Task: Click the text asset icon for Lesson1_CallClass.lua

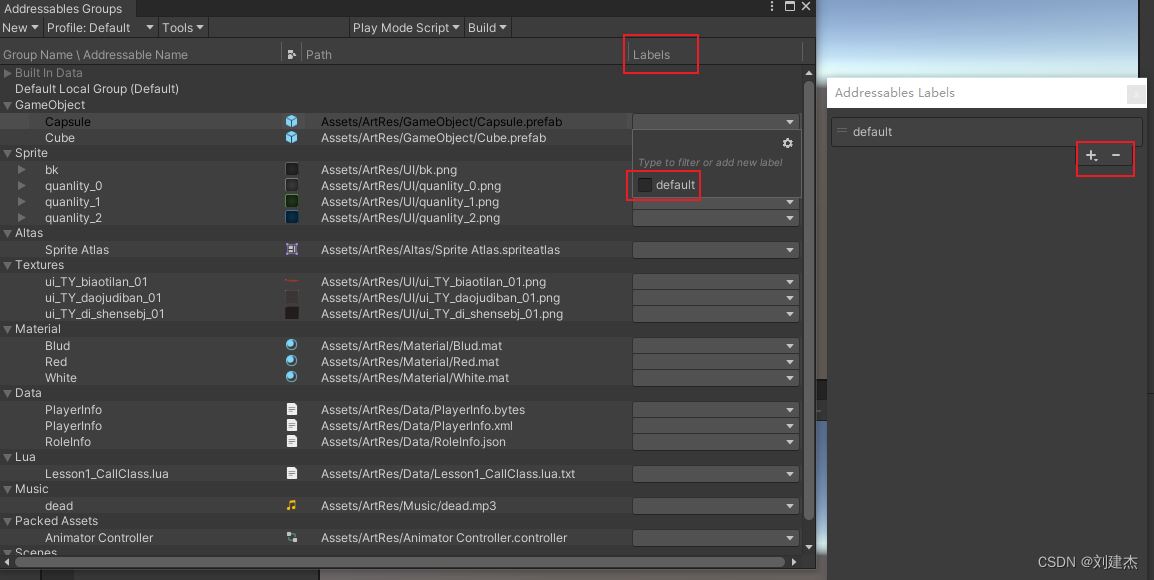Action: 292,473
